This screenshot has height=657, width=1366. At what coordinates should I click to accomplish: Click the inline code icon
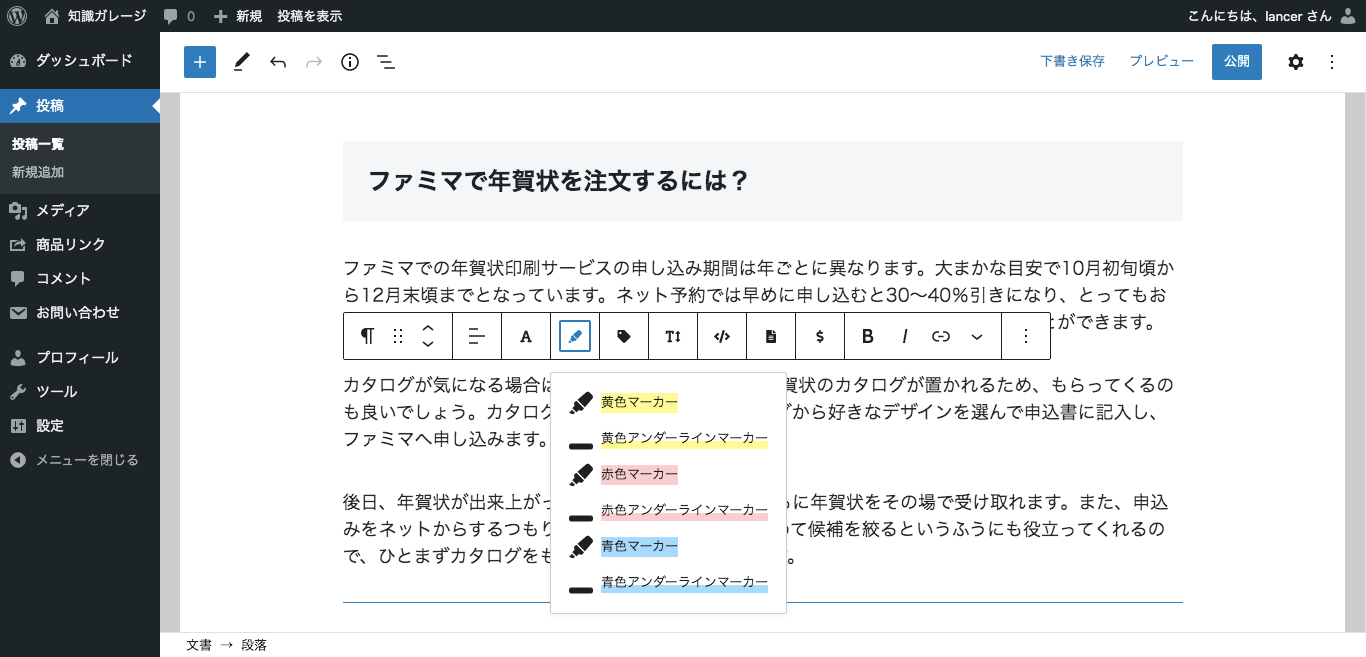[722, 336]
